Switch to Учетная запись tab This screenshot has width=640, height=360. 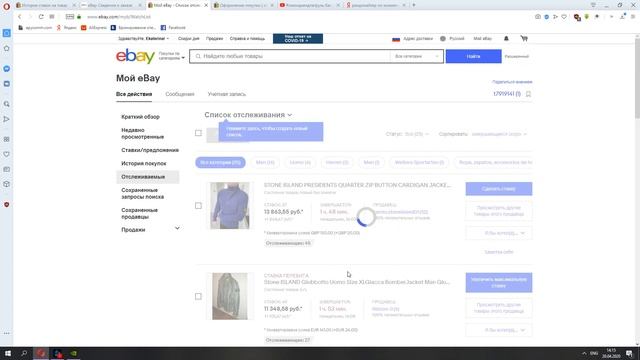click(227, 94)
